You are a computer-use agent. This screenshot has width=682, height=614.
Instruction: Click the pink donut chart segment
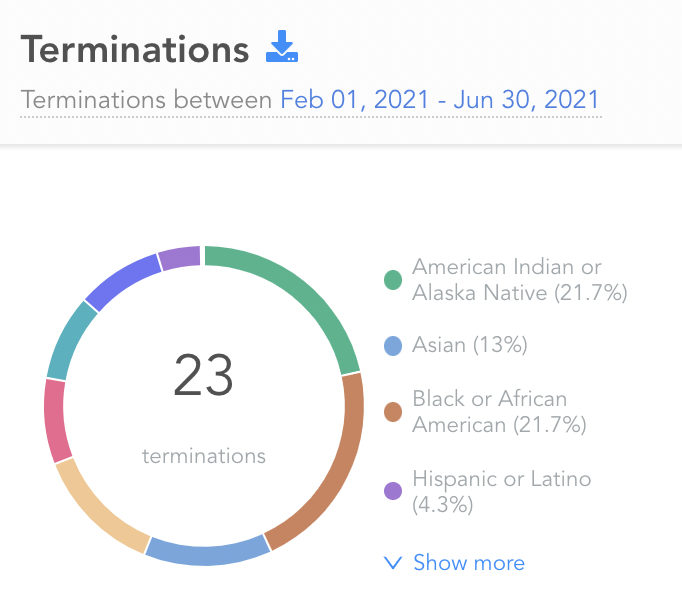[x=56, y=420]
